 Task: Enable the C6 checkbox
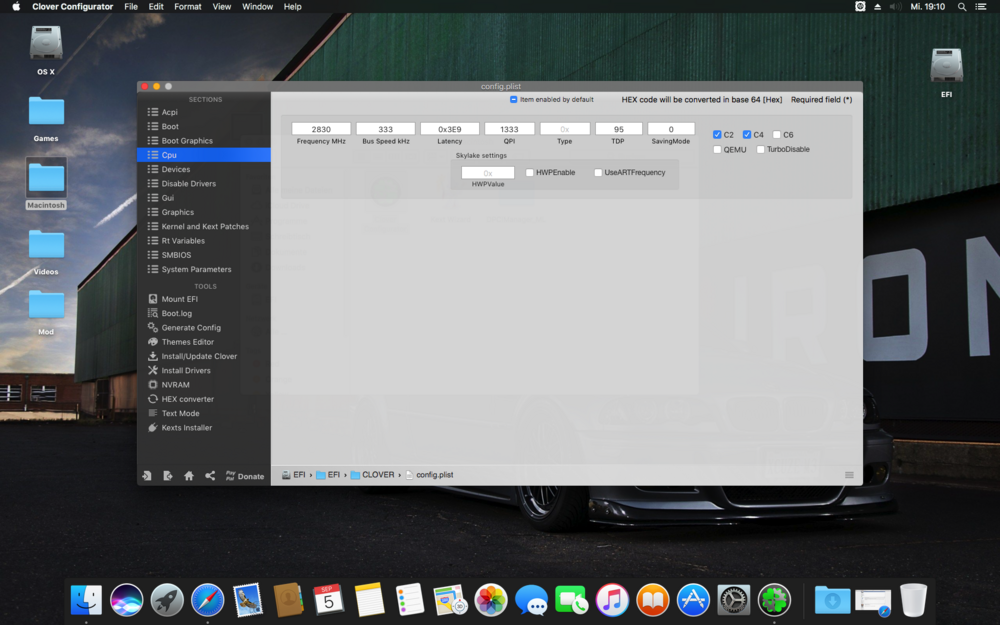[x=777, y=135]
